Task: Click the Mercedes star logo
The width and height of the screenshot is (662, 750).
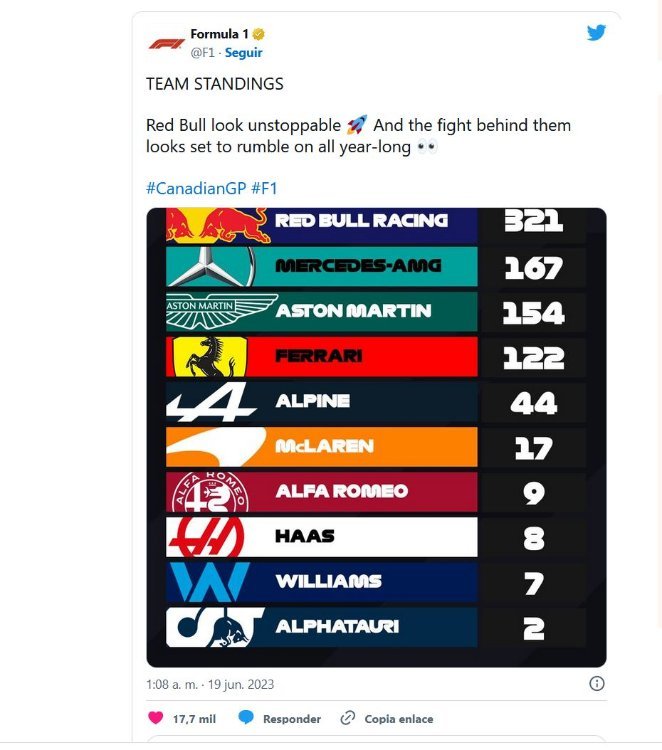Action: tap(210, 267)
